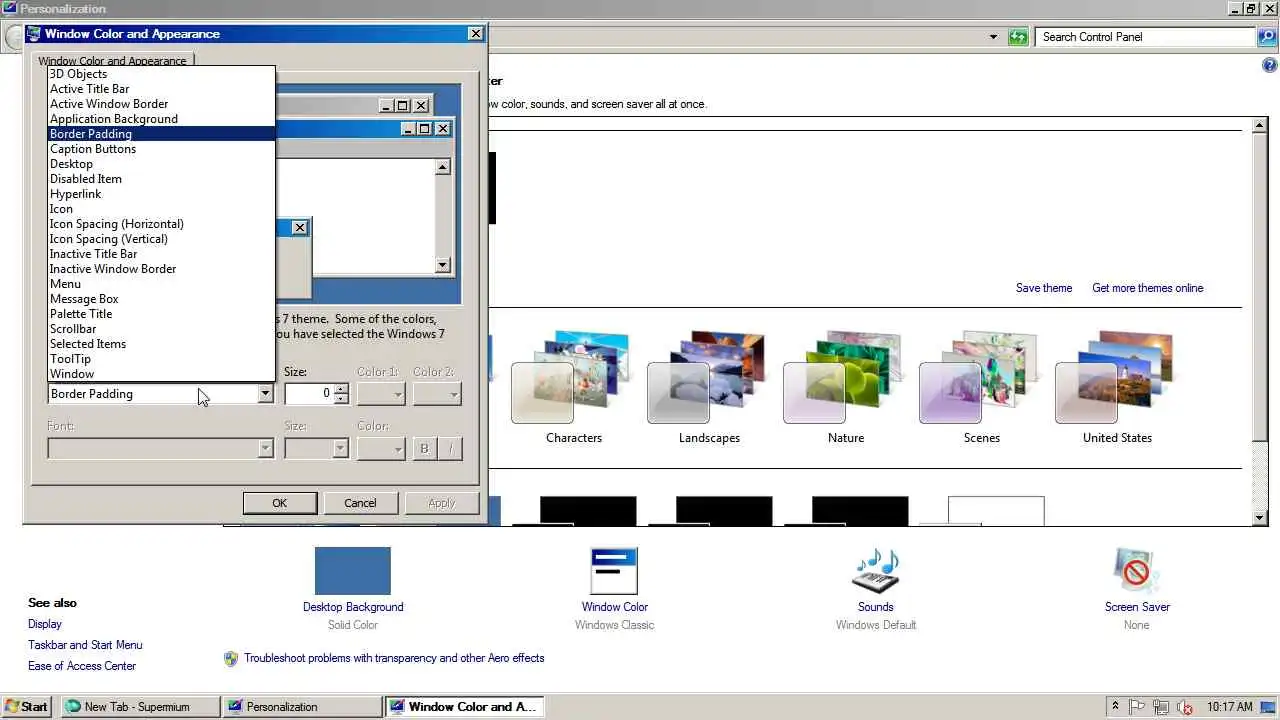Switch to Personalization taskbar button

pos(303,706)
